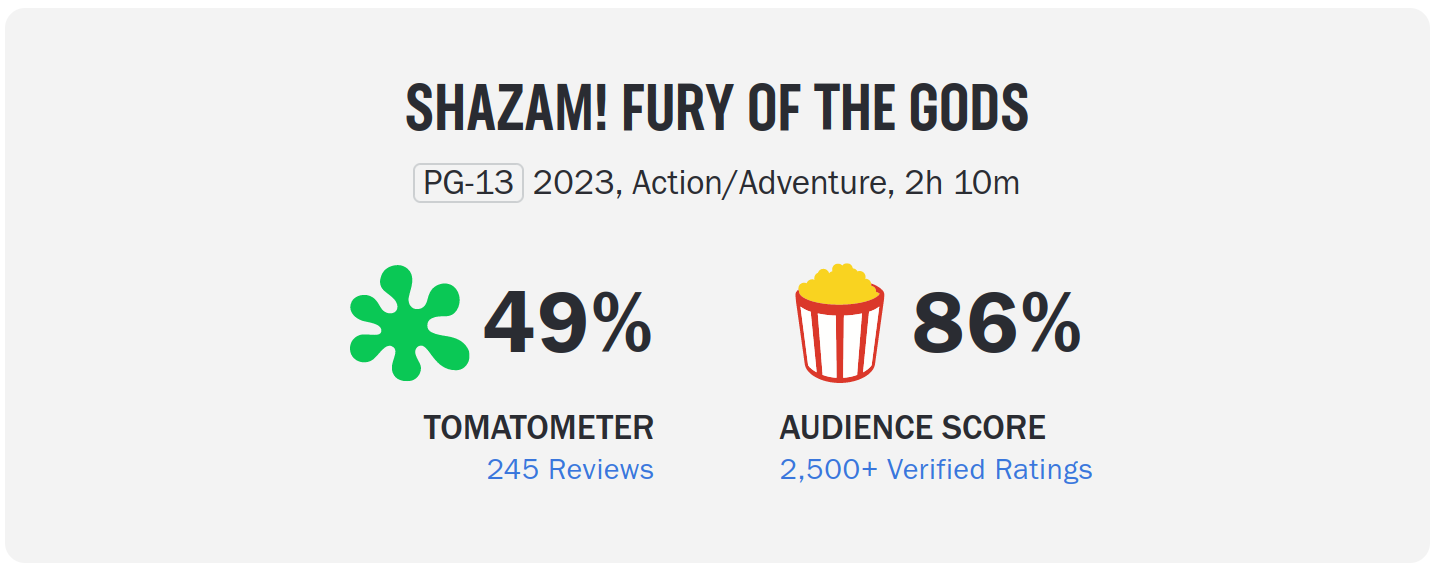Click the 2023 release year text
1445x574 pixels.
575,184
